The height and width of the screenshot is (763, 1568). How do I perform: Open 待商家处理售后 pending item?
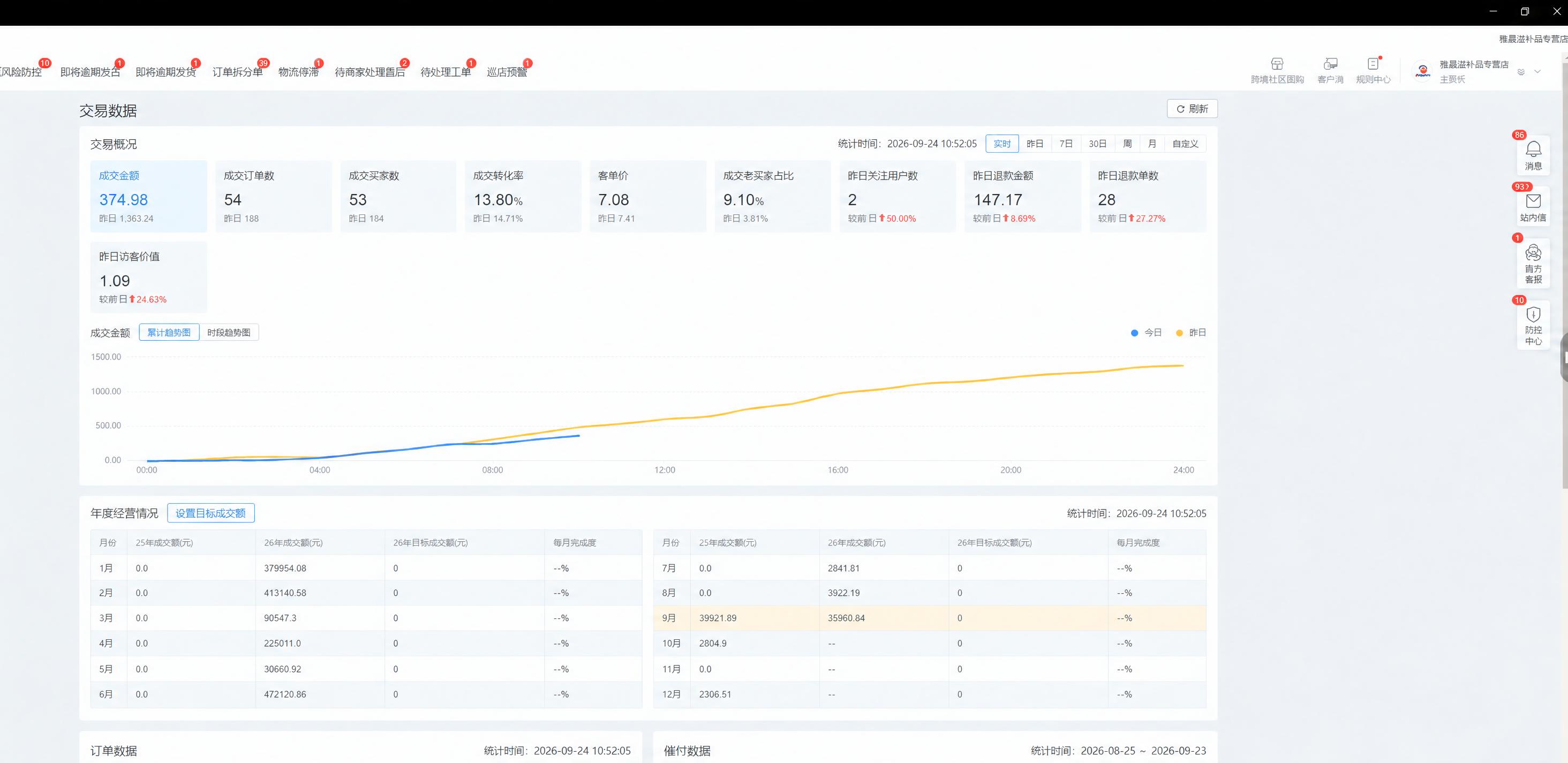[x=370, y=72]
